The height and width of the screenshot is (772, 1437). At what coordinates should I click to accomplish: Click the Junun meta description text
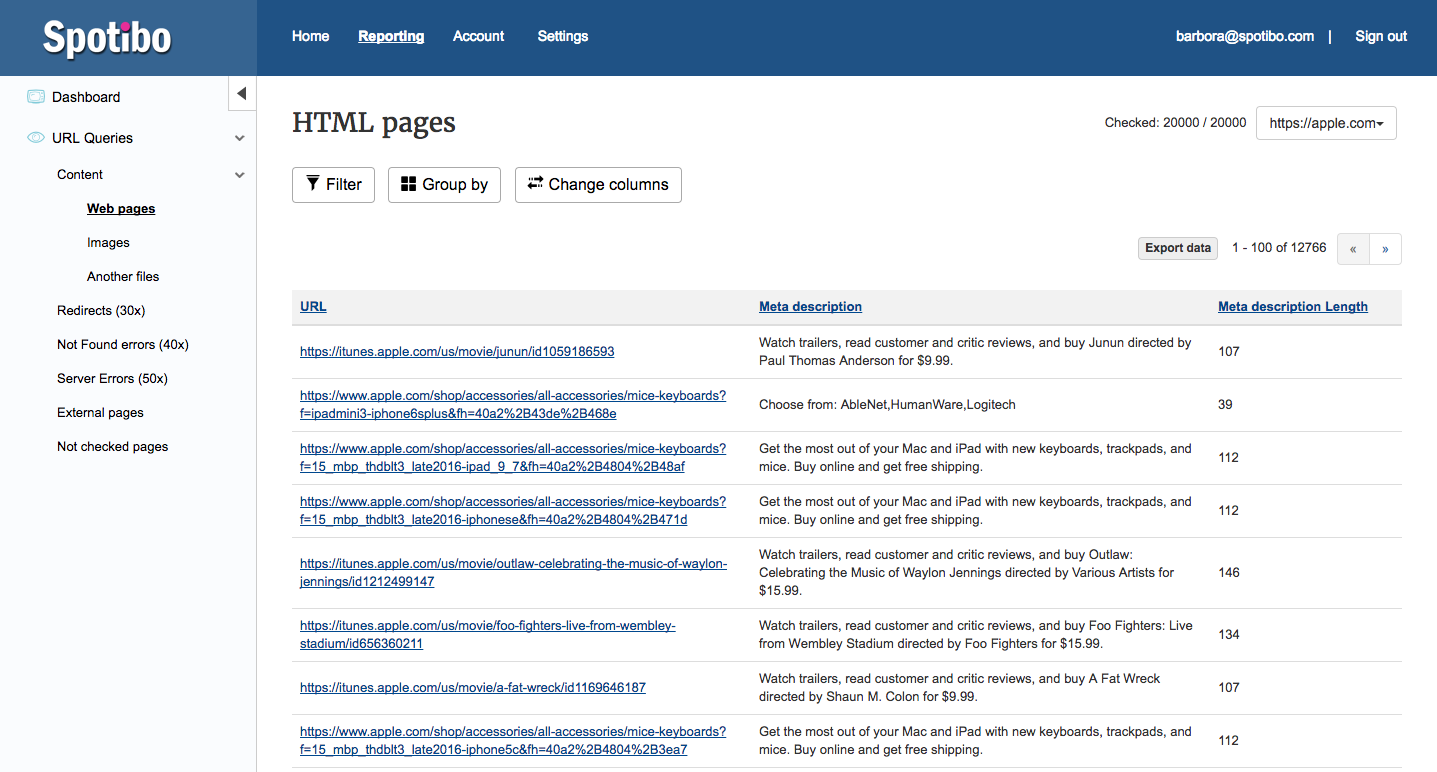tap(975, 352)
